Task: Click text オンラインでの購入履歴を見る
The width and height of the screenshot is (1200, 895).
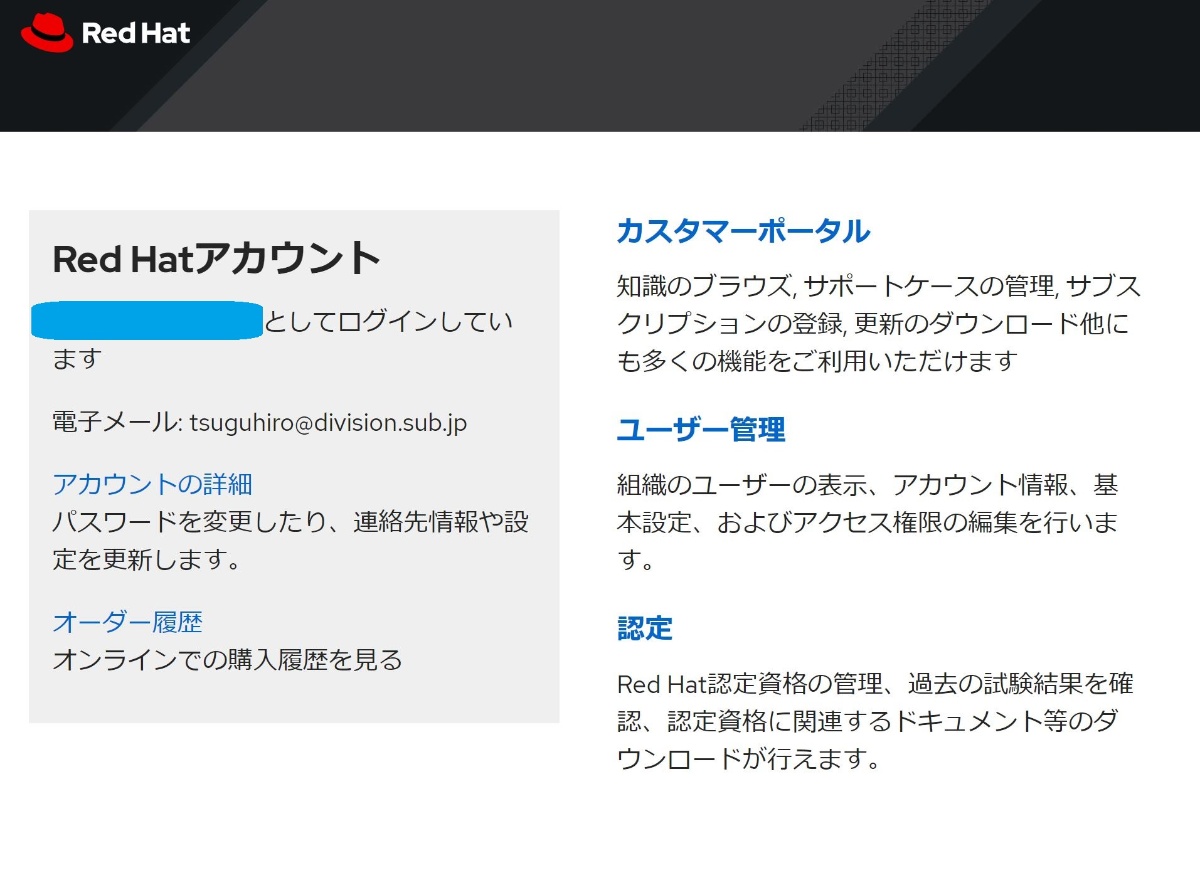Action: pyautogui.click(x=227, y=660)
